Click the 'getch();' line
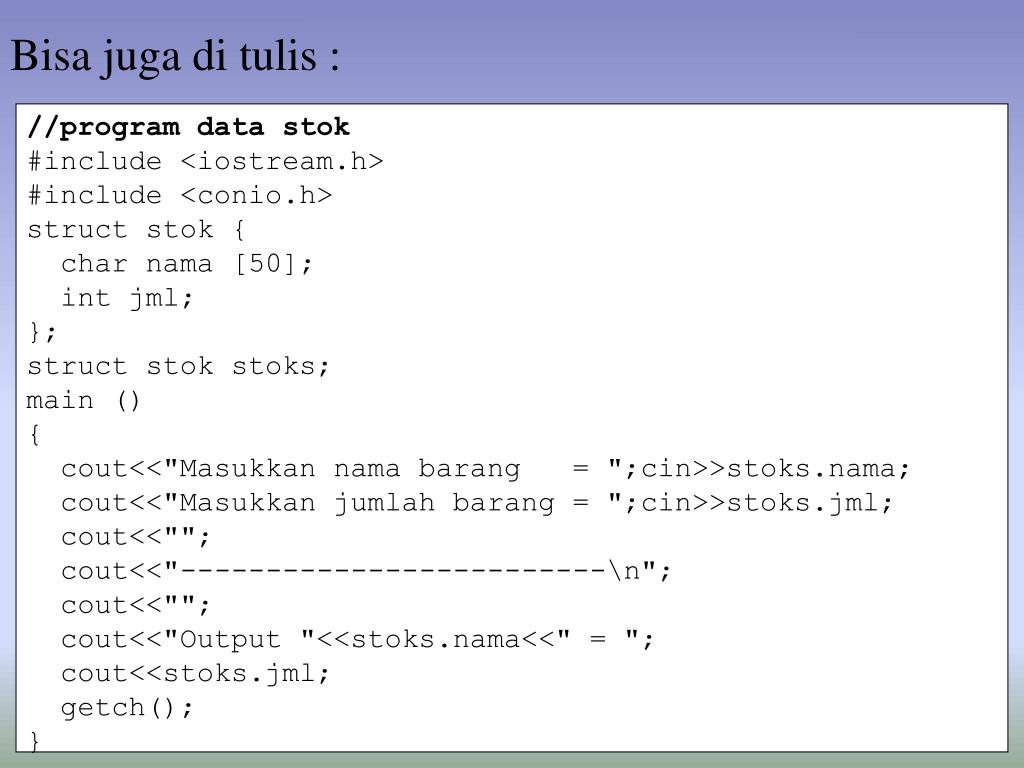1024x768 pixels. 127,708
